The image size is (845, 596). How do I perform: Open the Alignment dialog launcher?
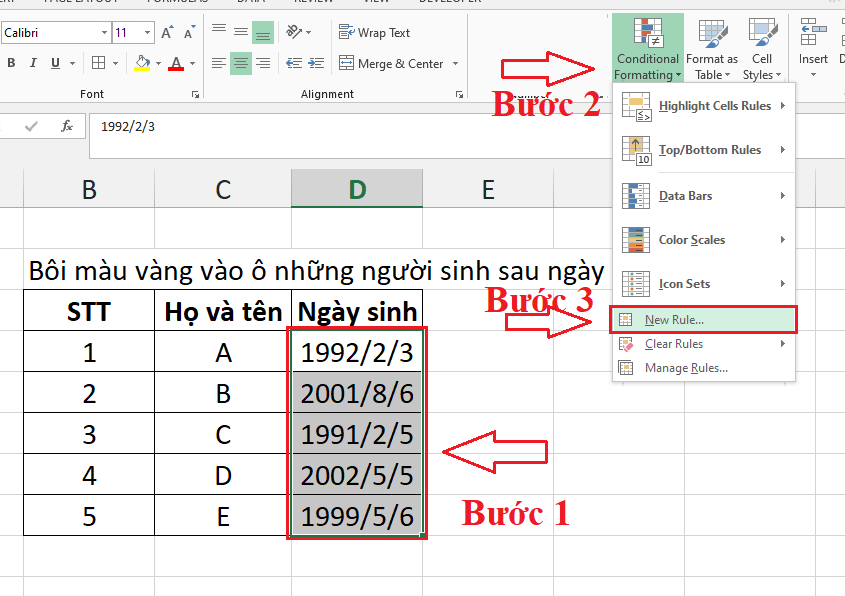pos(459,94)
